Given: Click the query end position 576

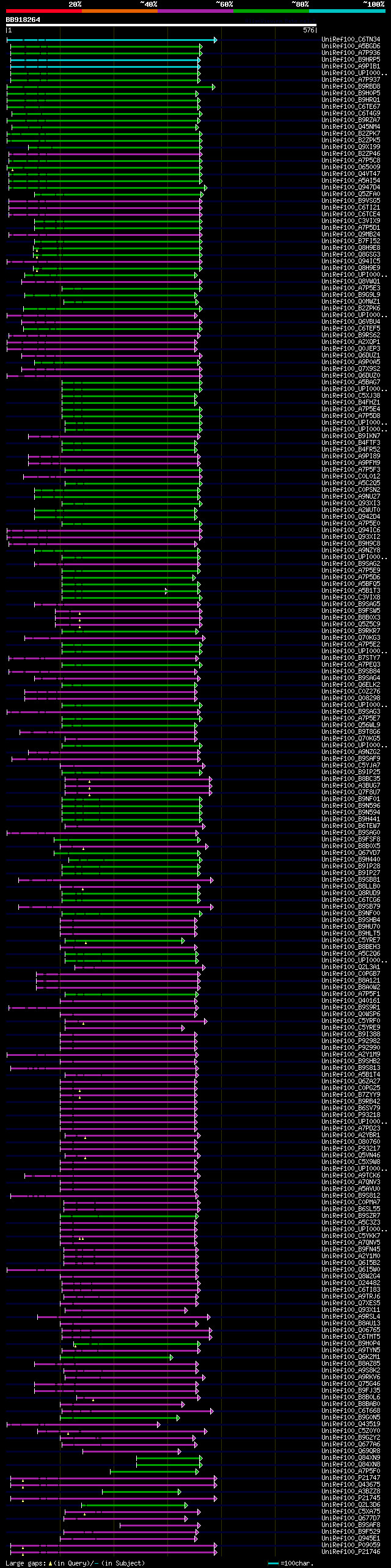Looking at the screenshot, I should point(309,30).
